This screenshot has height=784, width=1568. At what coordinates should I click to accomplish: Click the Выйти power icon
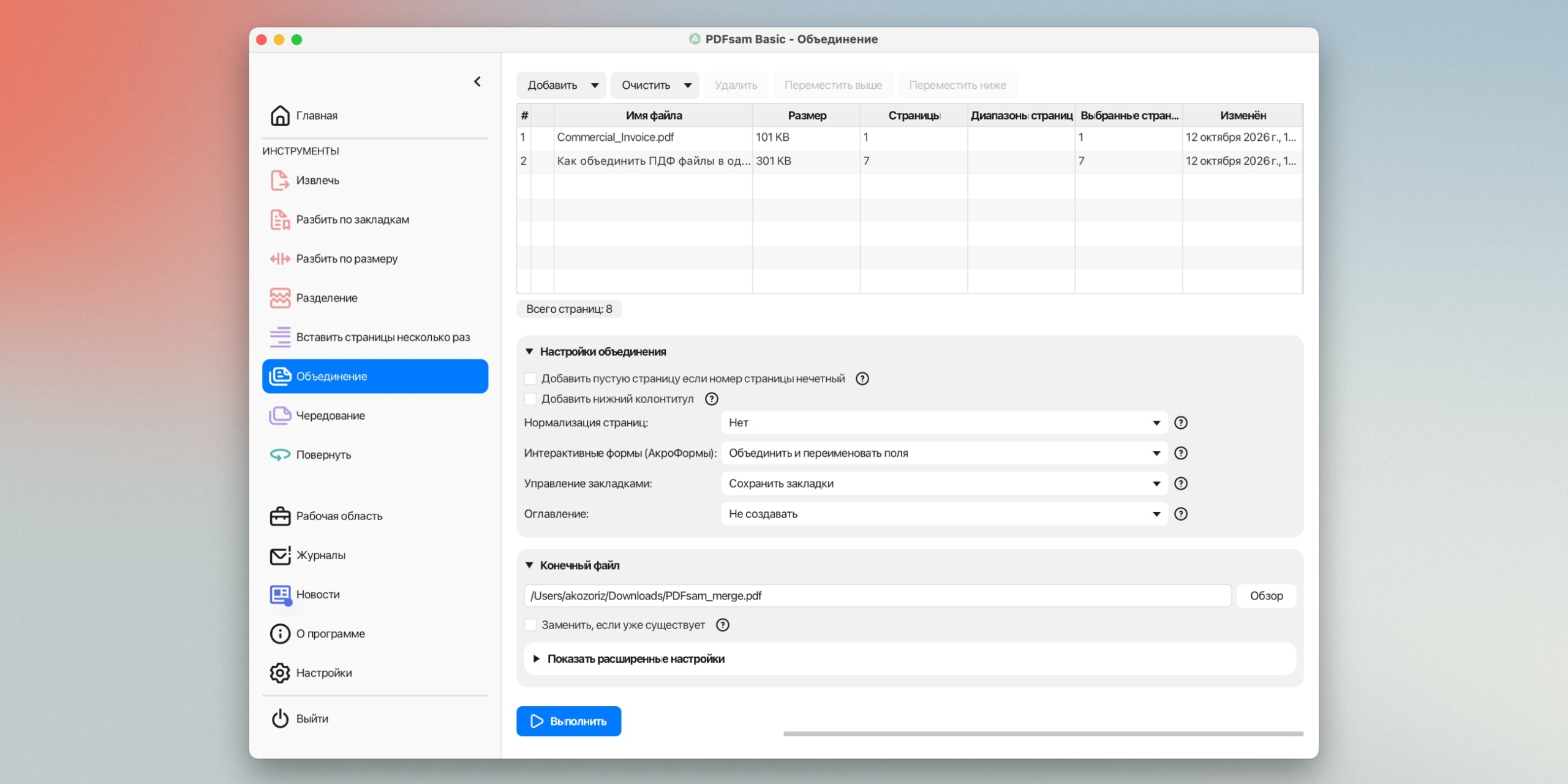[280, 718]
